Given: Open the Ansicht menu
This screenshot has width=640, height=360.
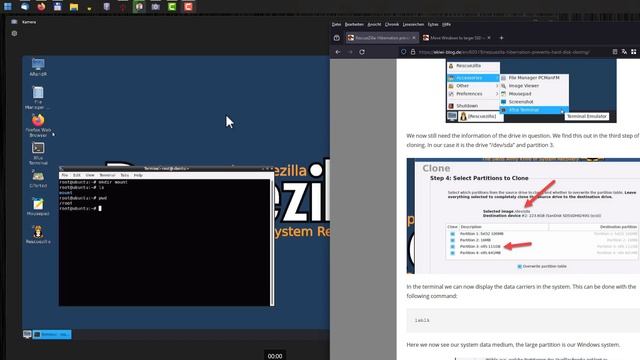Looking at the screenshot, I should (374, 24).
